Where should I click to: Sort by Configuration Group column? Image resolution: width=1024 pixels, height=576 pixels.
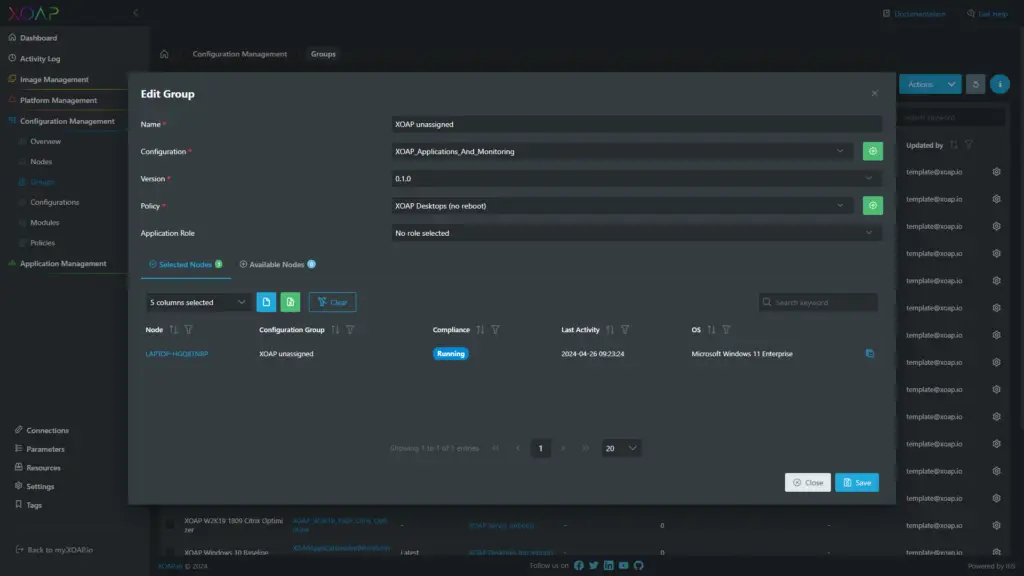click(335, 330)
